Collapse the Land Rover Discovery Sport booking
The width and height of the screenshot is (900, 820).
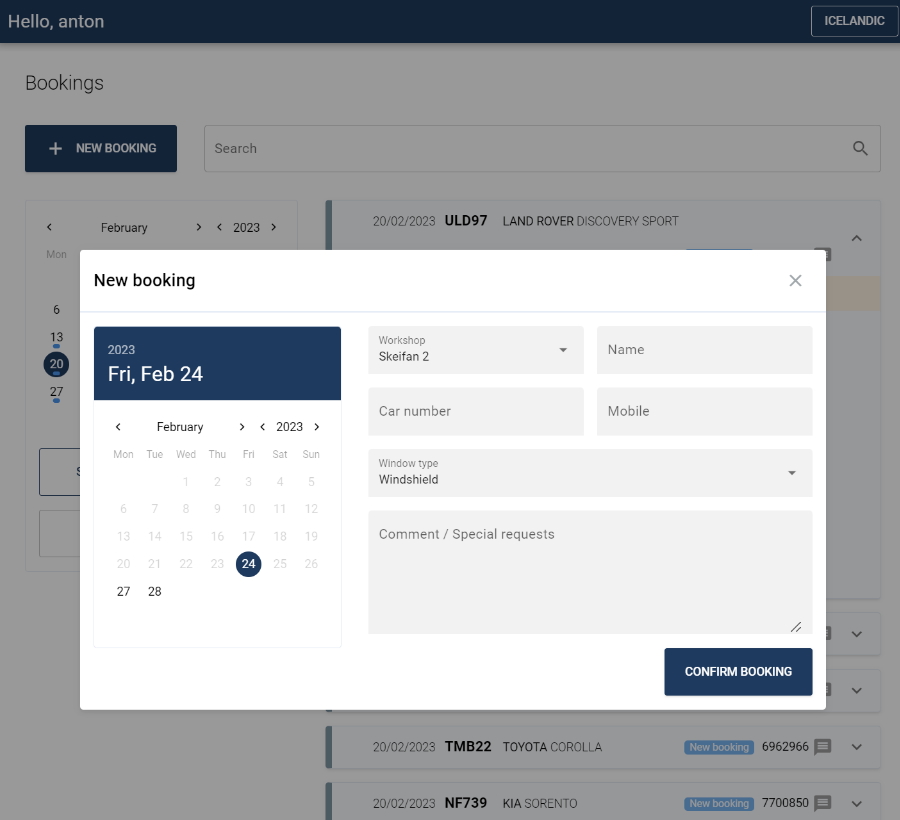pyautogui.click(x=856, y=238)
